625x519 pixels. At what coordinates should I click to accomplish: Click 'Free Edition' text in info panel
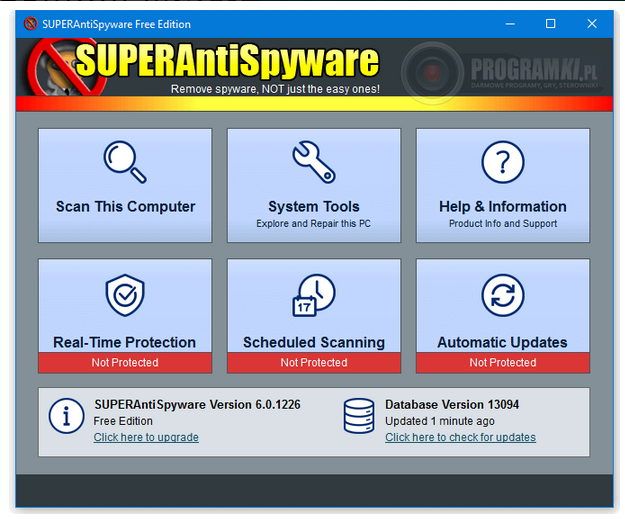(x=123, y=421)
